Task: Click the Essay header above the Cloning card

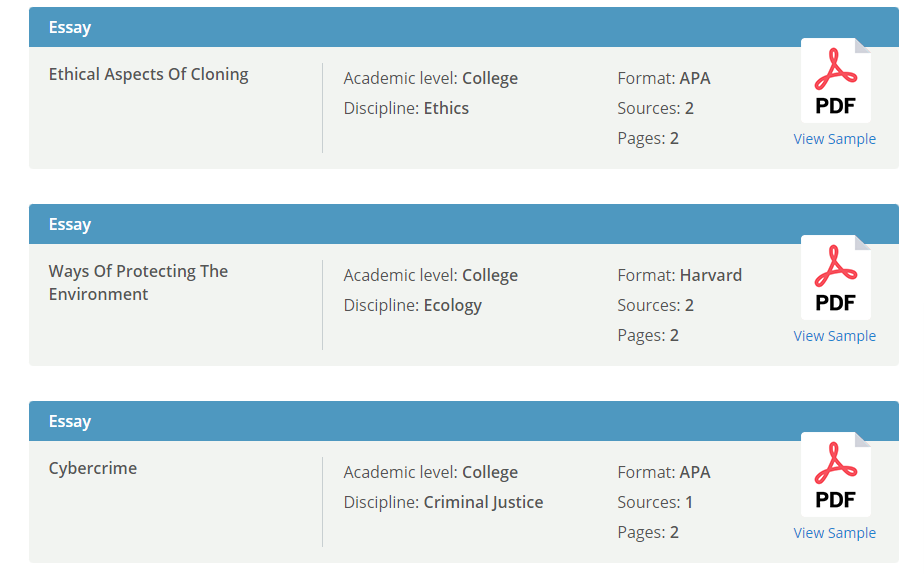Action: [70, 27]
